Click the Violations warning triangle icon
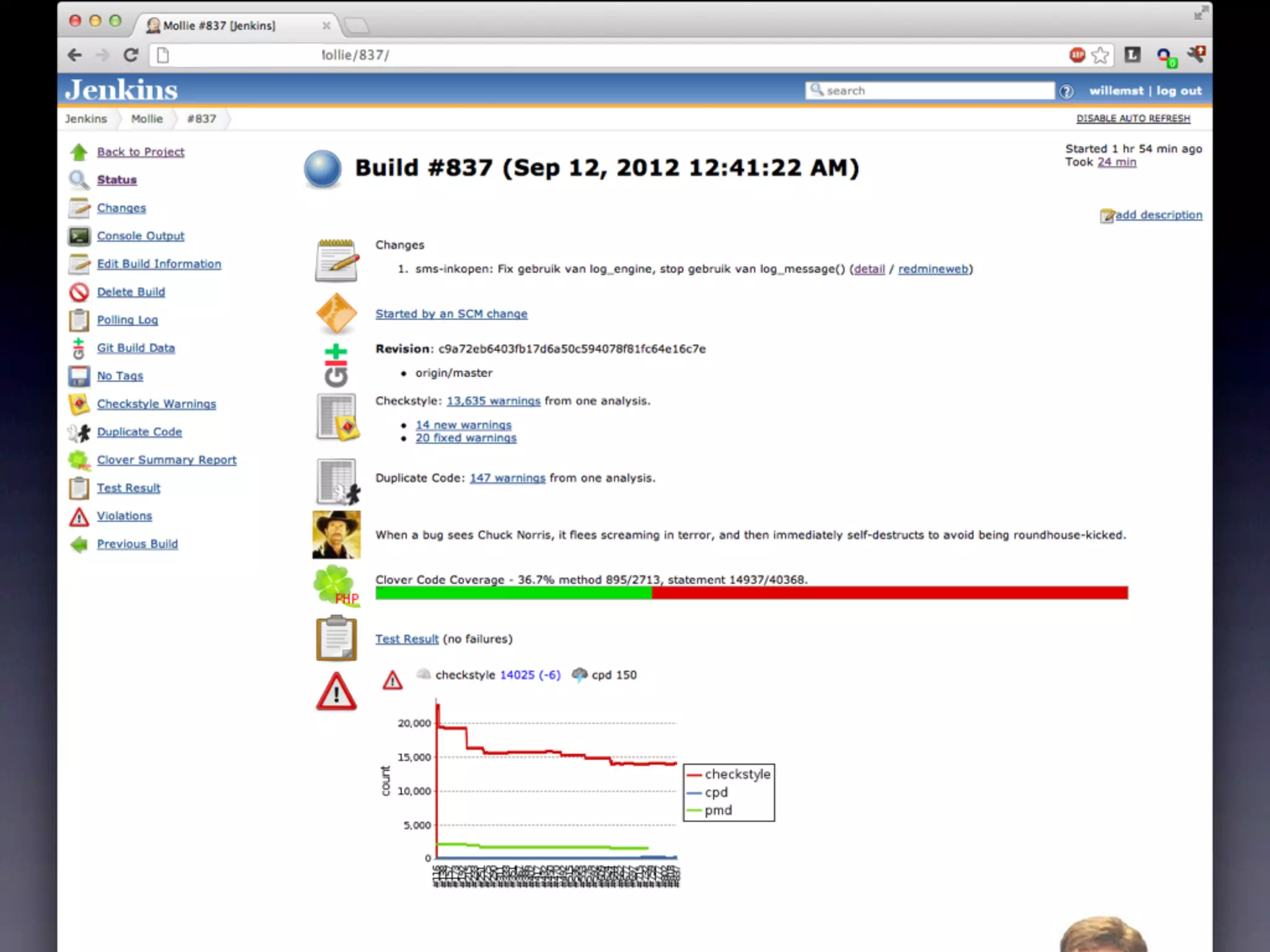The image size is (1270, 952). coord(79,516)
